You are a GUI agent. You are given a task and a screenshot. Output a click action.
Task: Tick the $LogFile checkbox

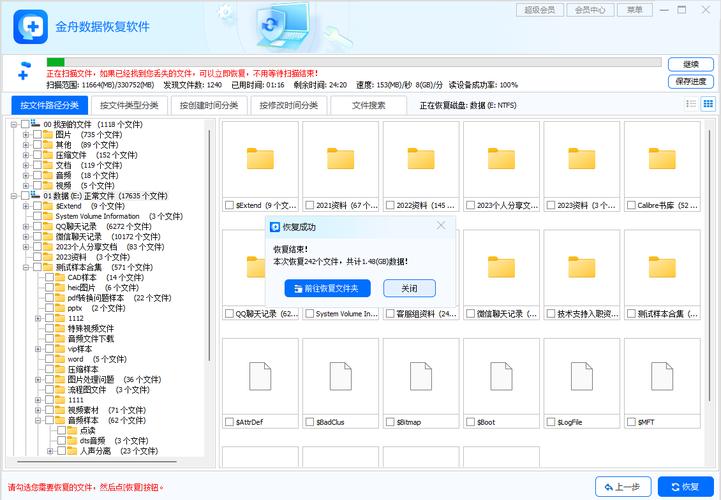click(x=552, y=422)
